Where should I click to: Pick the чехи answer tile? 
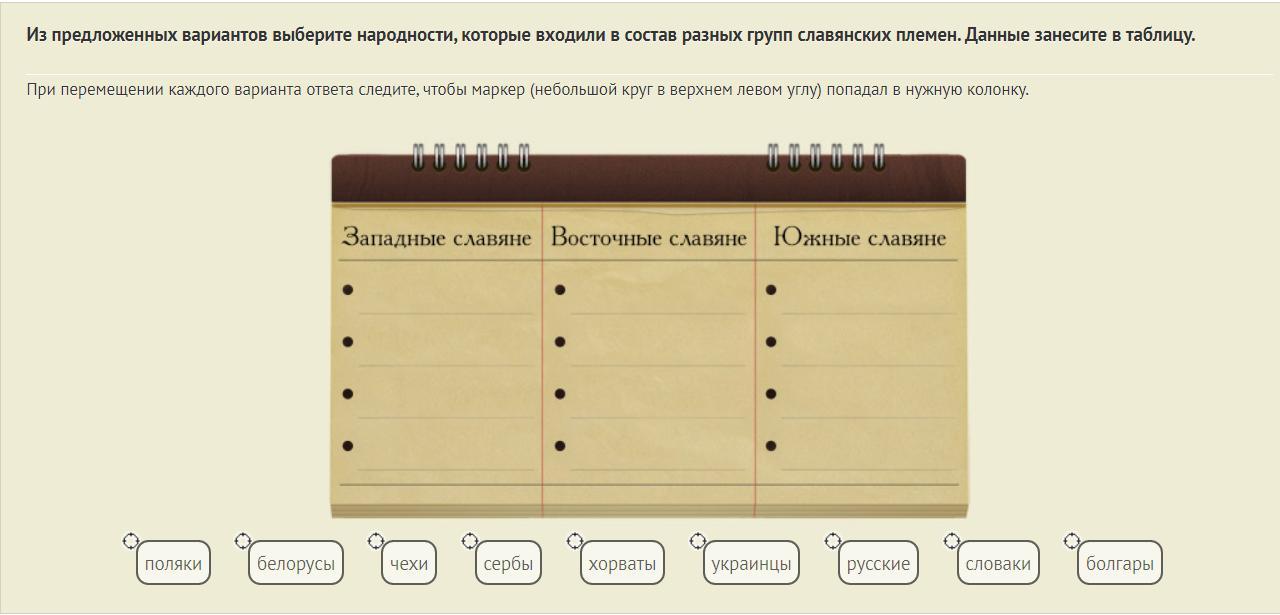pyautogui.click(x=409, y=564)
